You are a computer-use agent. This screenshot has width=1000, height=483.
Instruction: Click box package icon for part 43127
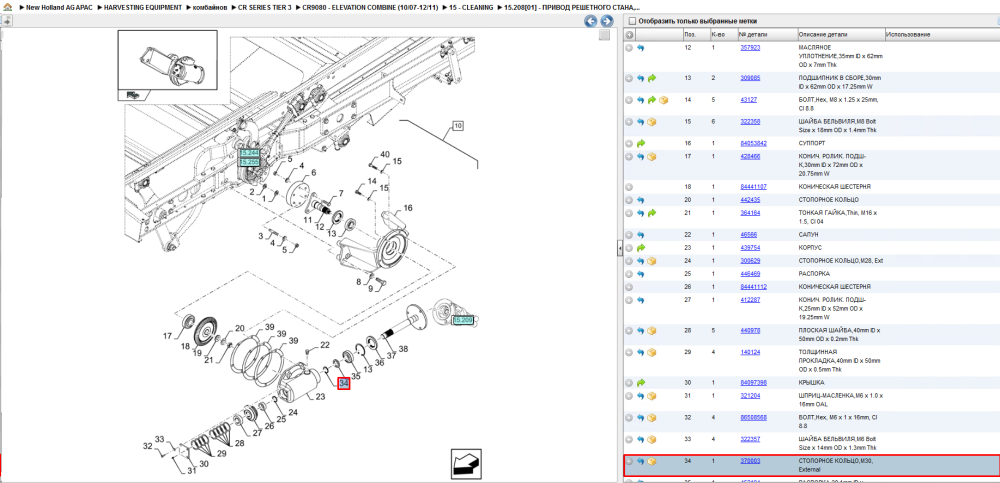tap(663, 100)
